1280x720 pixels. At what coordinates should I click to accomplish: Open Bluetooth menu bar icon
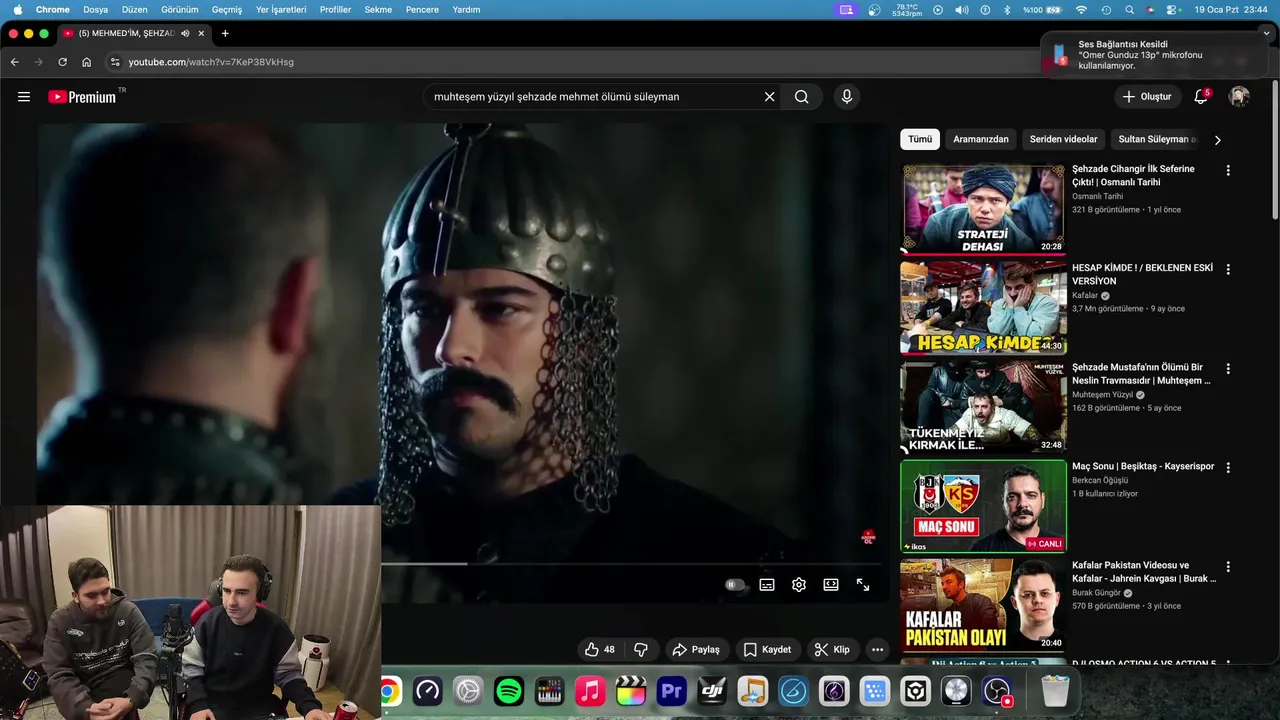1008,9
